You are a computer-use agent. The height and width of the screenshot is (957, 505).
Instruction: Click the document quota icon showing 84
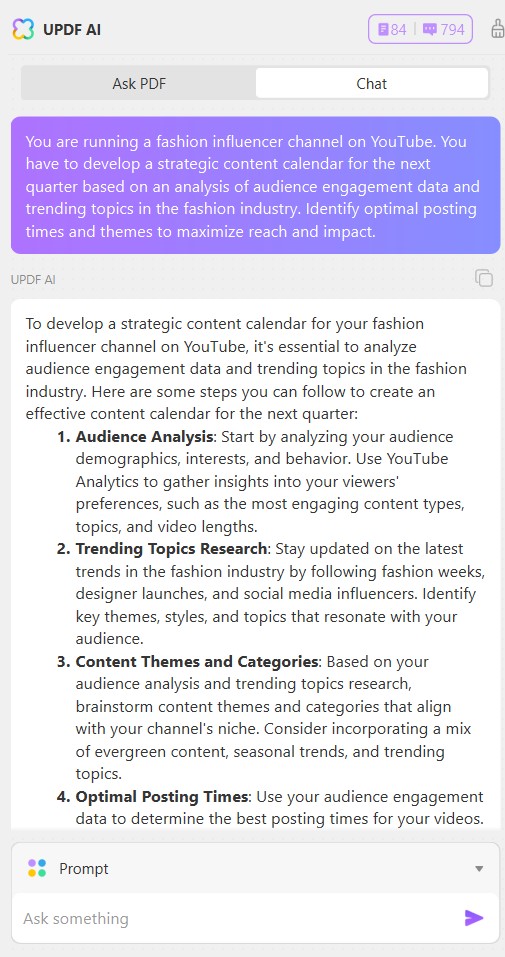[383, 29]
